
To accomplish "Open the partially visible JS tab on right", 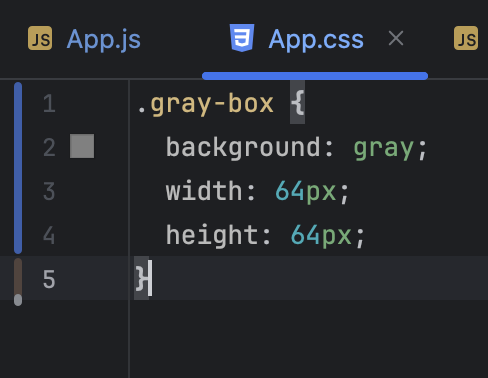I will pos(466,38).
